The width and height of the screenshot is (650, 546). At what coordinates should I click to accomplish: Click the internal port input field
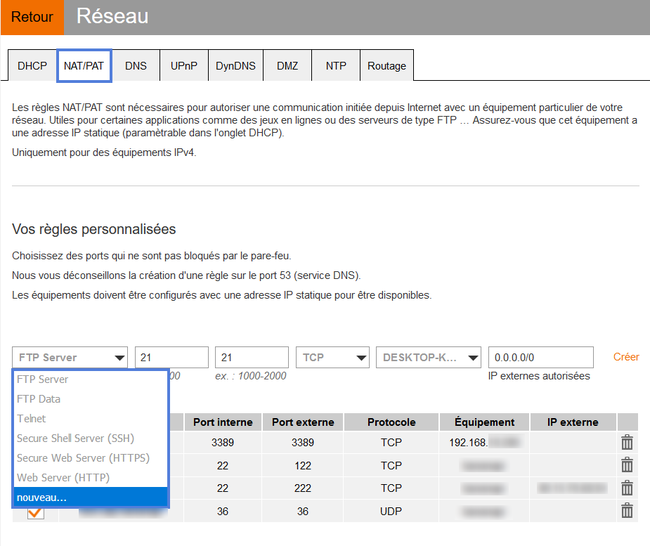point(171,358)
